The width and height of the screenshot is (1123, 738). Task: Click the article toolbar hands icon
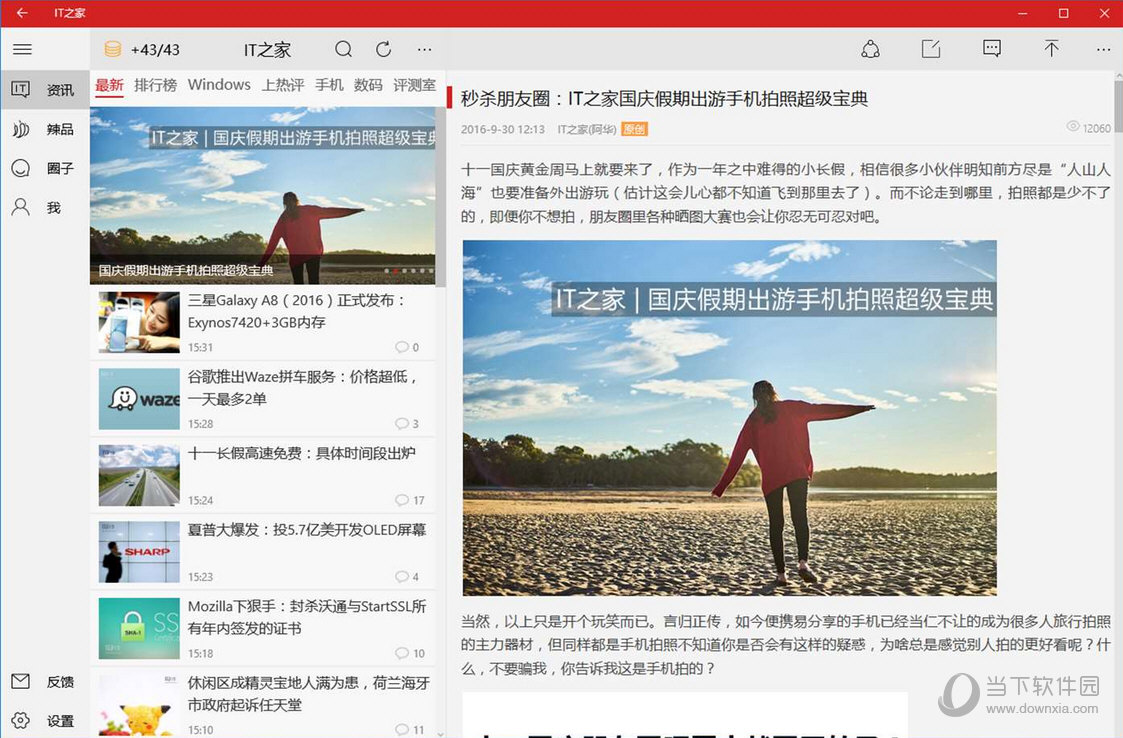click(870, 49)
